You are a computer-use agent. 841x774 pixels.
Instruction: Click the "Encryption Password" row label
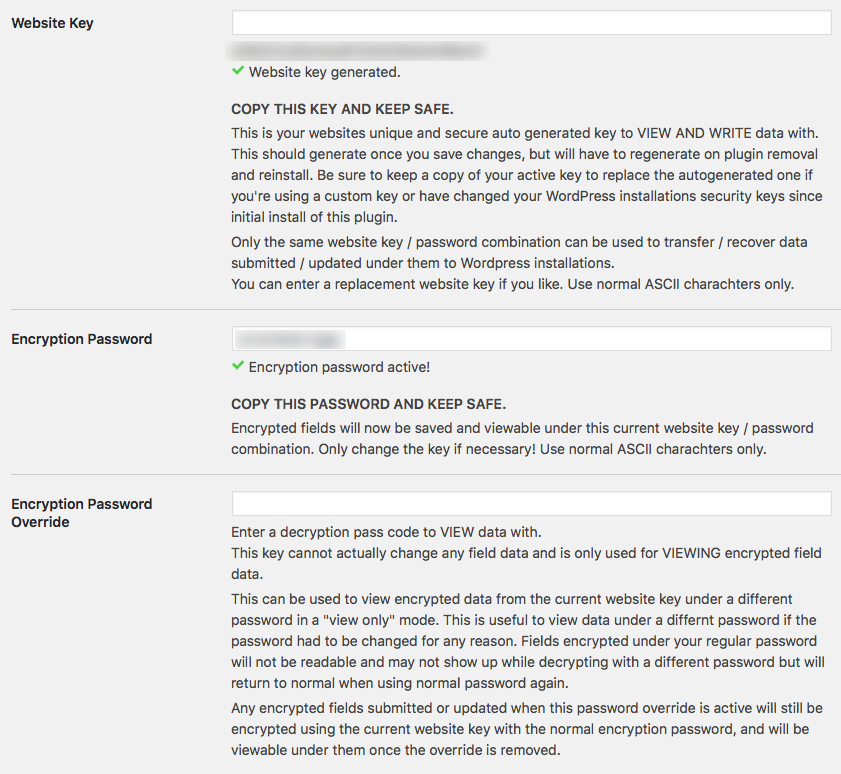coord(81,339)
